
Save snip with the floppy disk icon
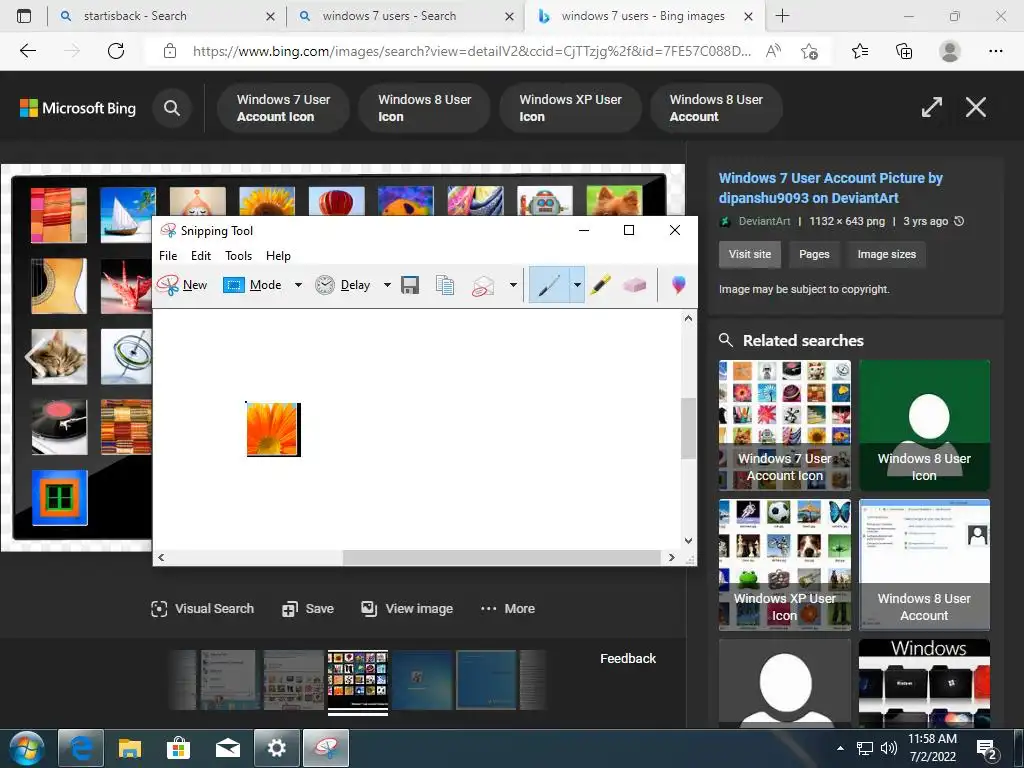click(x=410, y=285)
